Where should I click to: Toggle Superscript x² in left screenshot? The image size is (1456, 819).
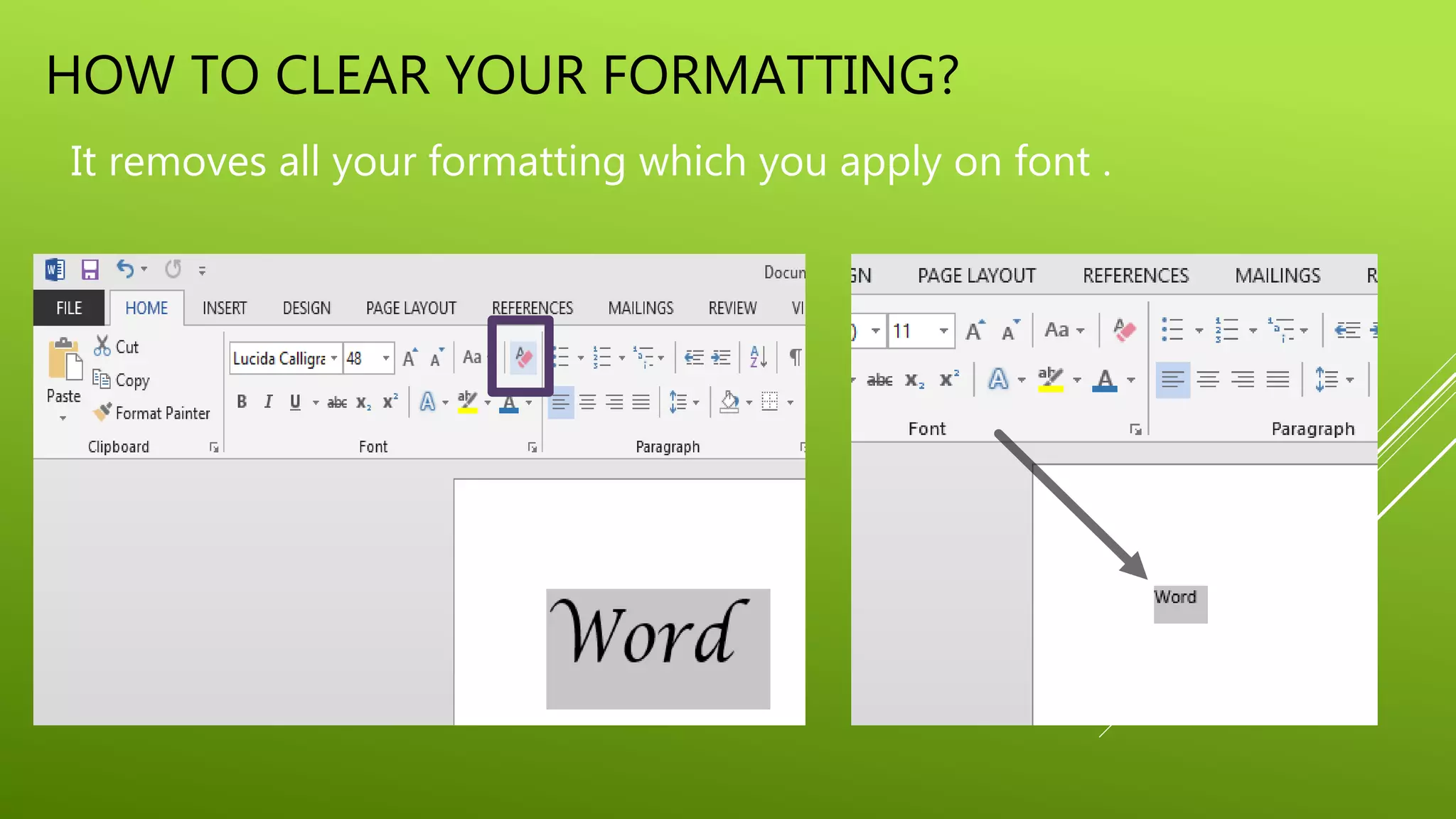[390, 401]
